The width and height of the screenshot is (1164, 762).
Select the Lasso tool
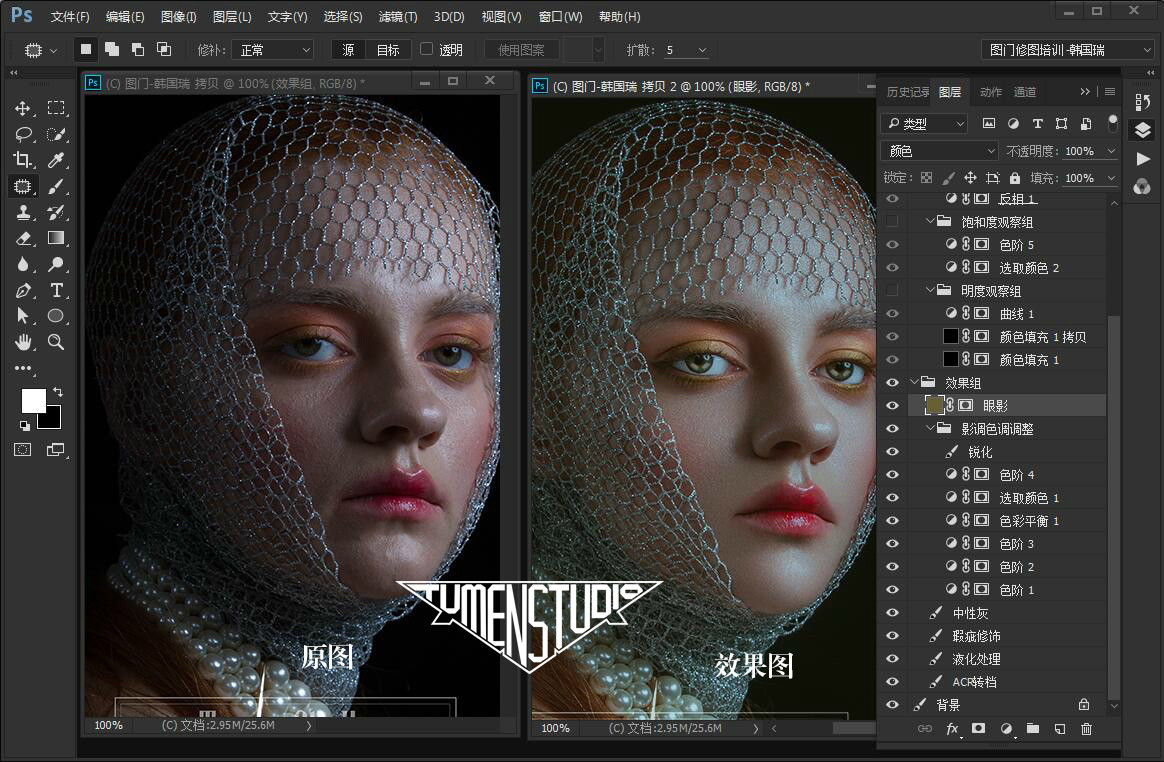pyautogui.click(x=23, y=134)
